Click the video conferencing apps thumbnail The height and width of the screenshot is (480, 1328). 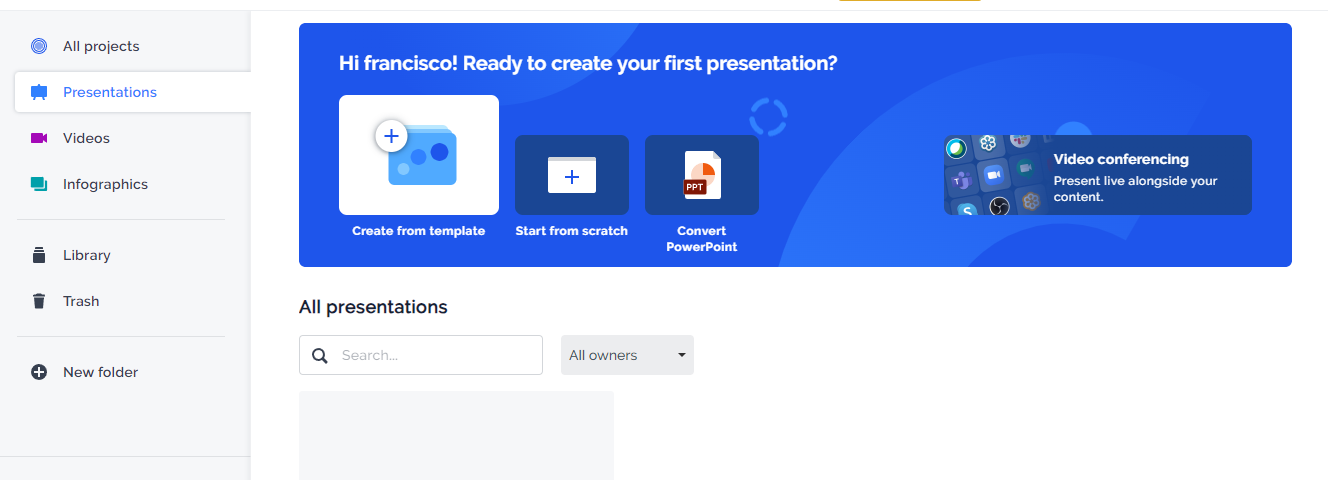[x=994, y=175]
